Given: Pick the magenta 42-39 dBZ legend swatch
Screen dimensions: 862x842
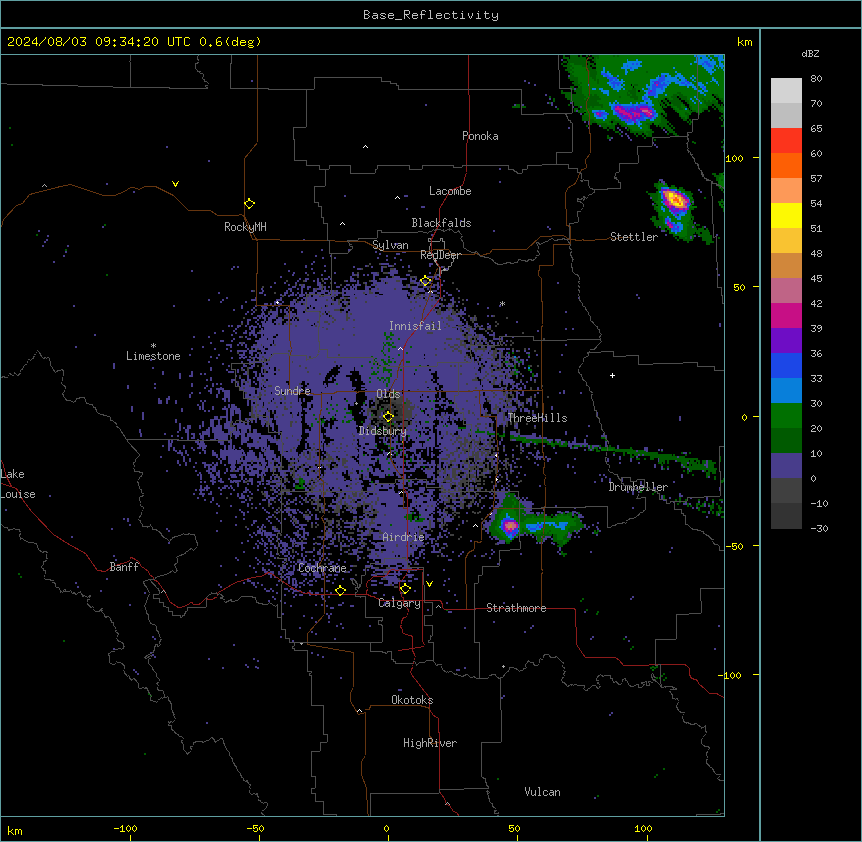Looking at the screenshot, I should tap(786, 315).
